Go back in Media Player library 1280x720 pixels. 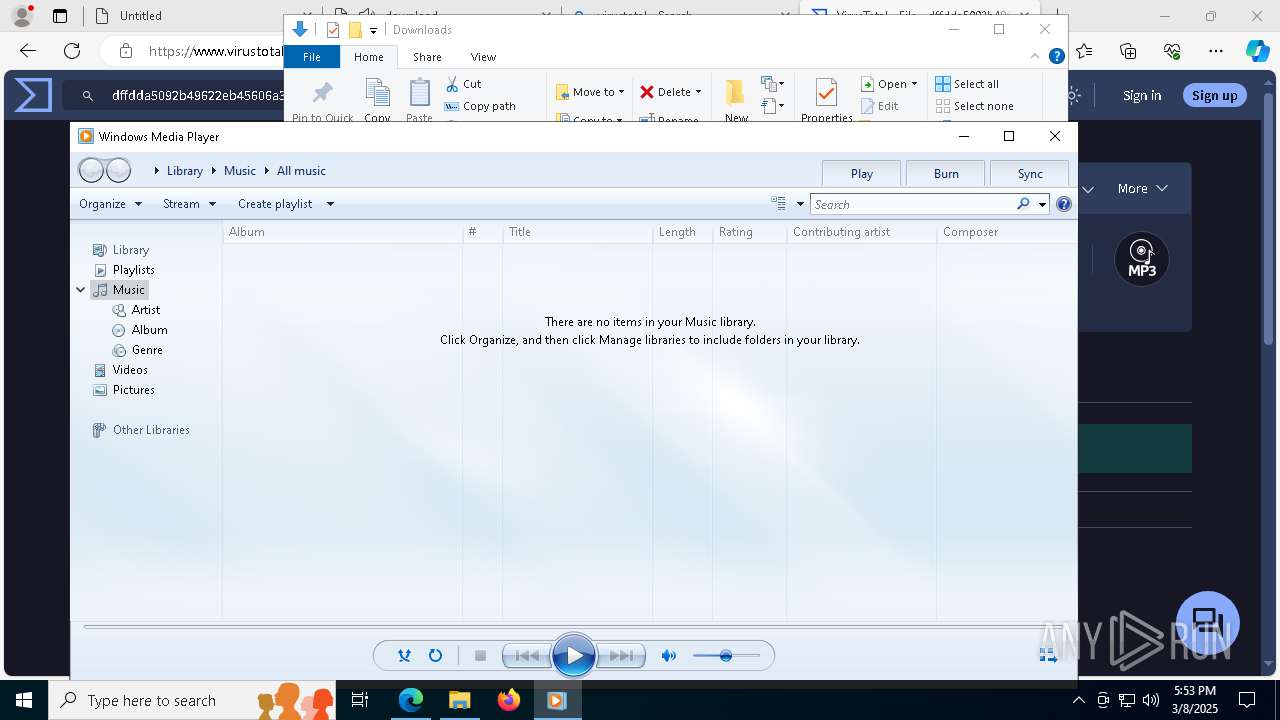(x=91, y=171)
